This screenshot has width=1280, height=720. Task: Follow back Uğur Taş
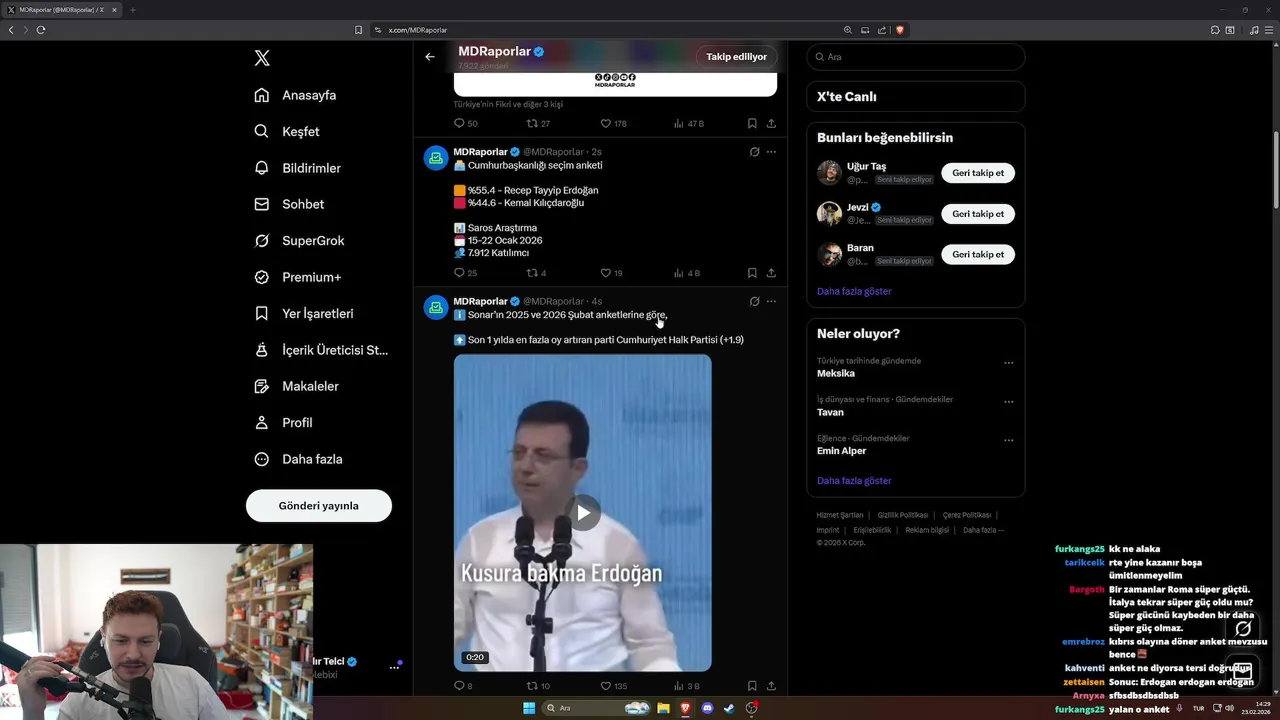tap(978, 173)
